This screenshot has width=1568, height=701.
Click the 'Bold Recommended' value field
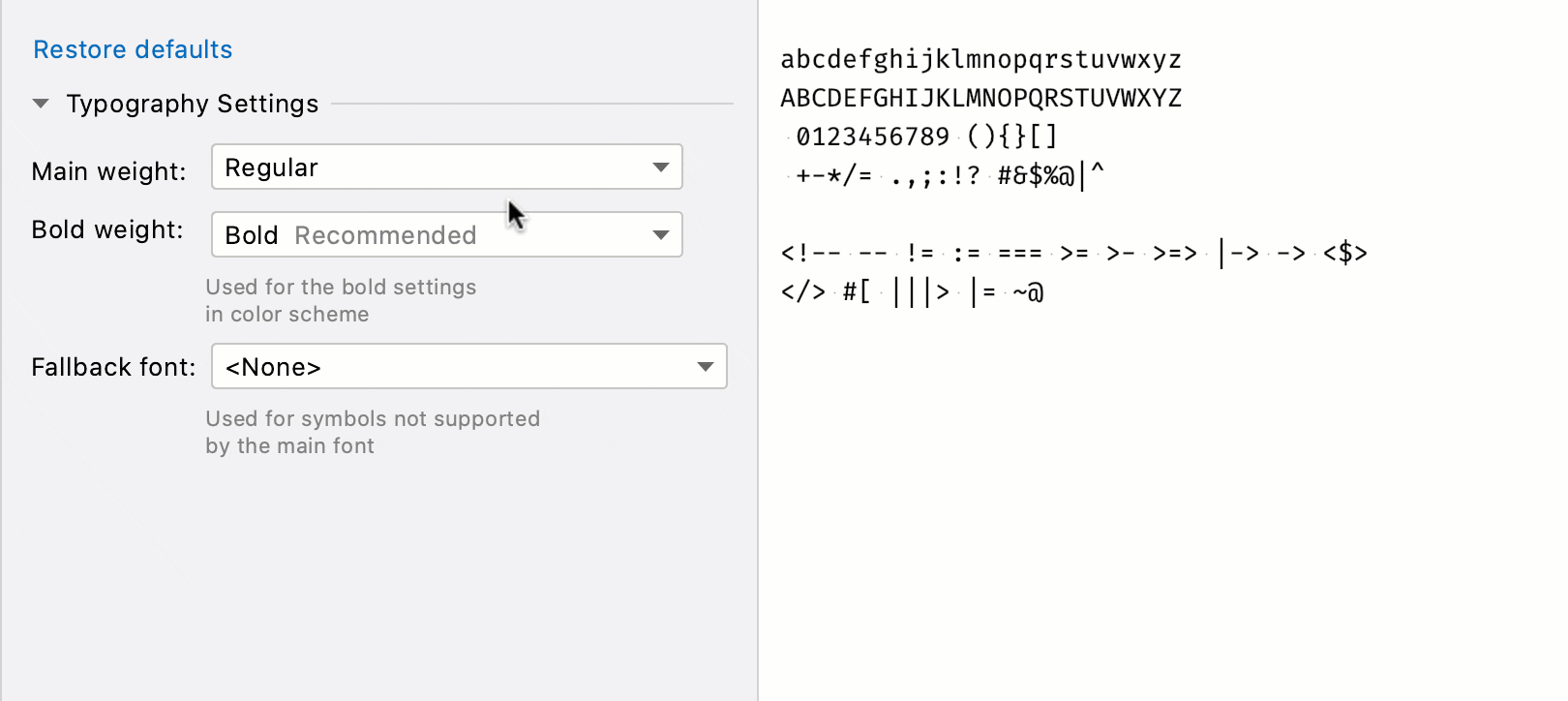pyautogui.click(x=350, y=235)
